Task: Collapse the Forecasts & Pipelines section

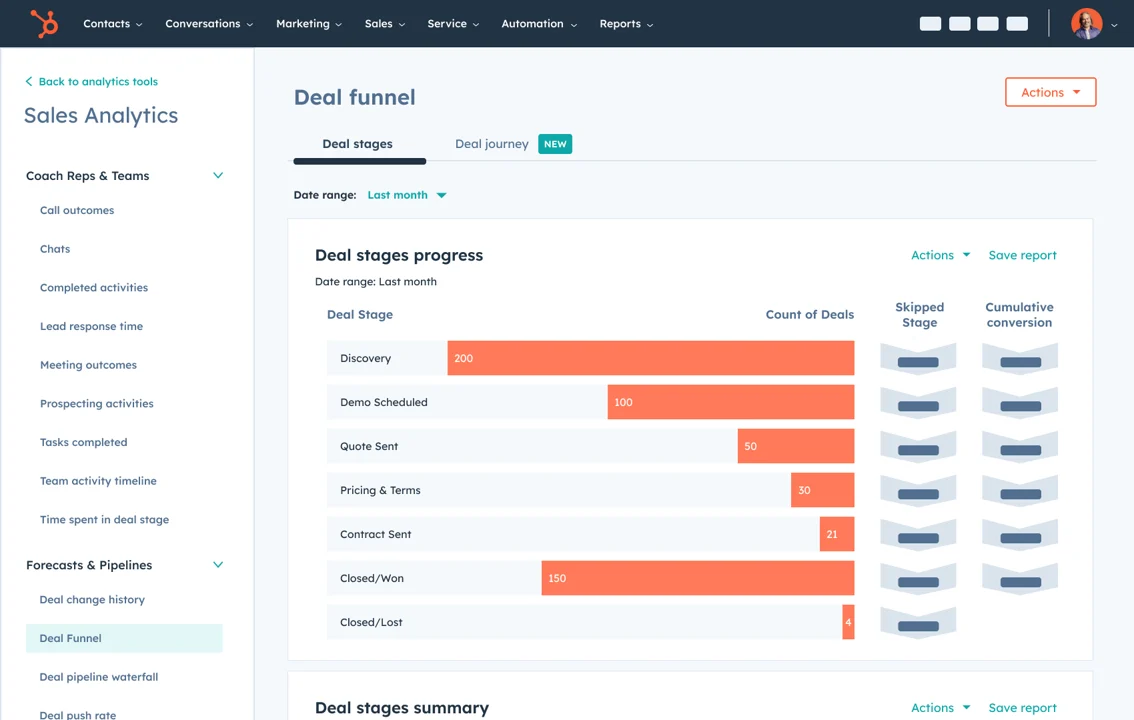Action: (218, 565)
